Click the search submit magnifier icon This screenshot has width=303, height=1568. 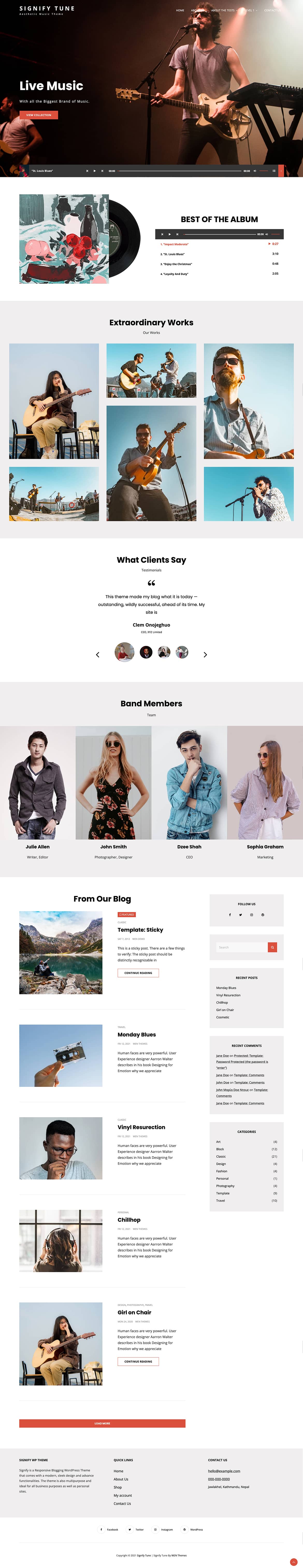click(x=272, y=947)
